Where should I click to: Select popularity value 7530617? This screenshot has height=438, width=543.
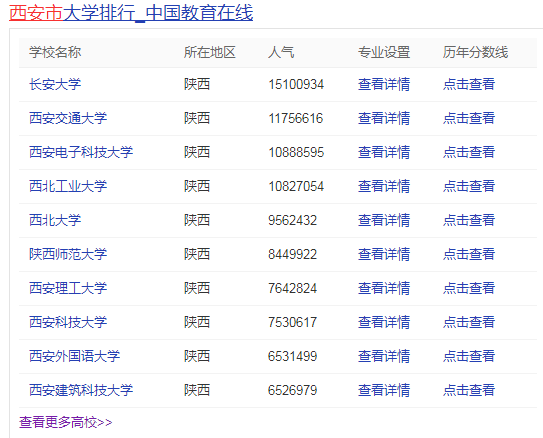pyautogui.click(x=293, y=322)
